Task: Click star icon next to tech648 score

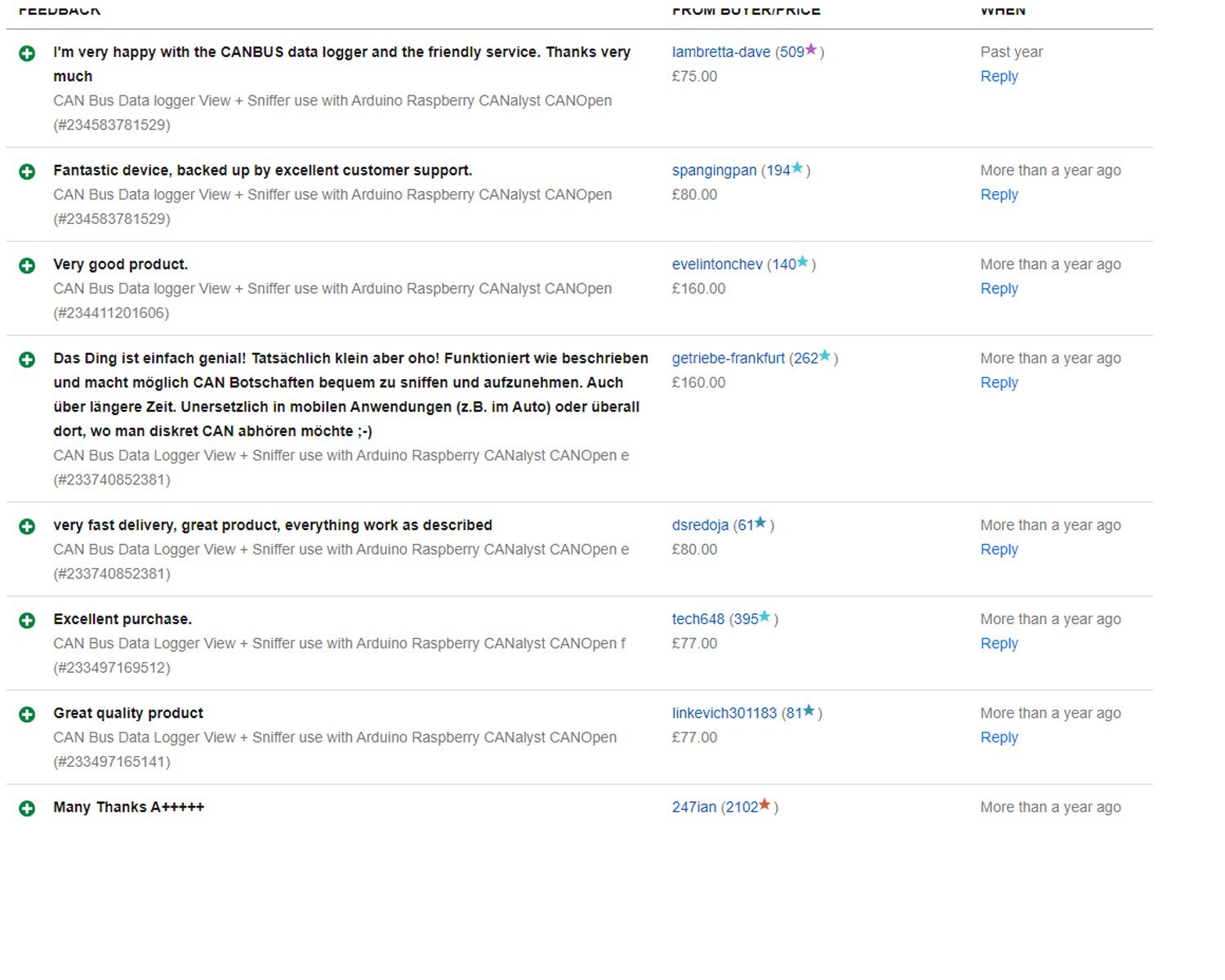Action: pyautogui.click(x=765, y=617)
